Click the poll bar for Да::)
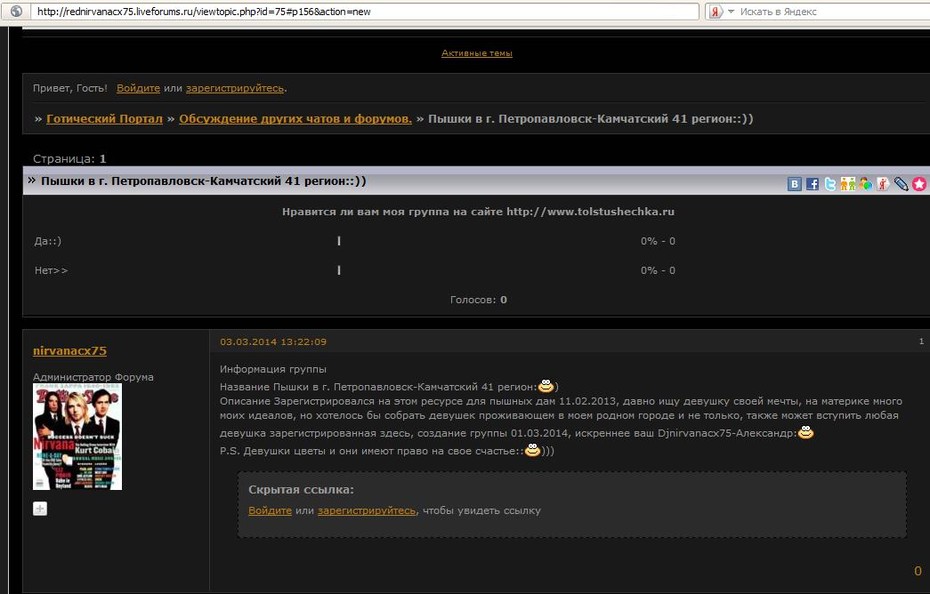This screenshot has width=930, height=594. pyautogui.click(x=339, y=241)
